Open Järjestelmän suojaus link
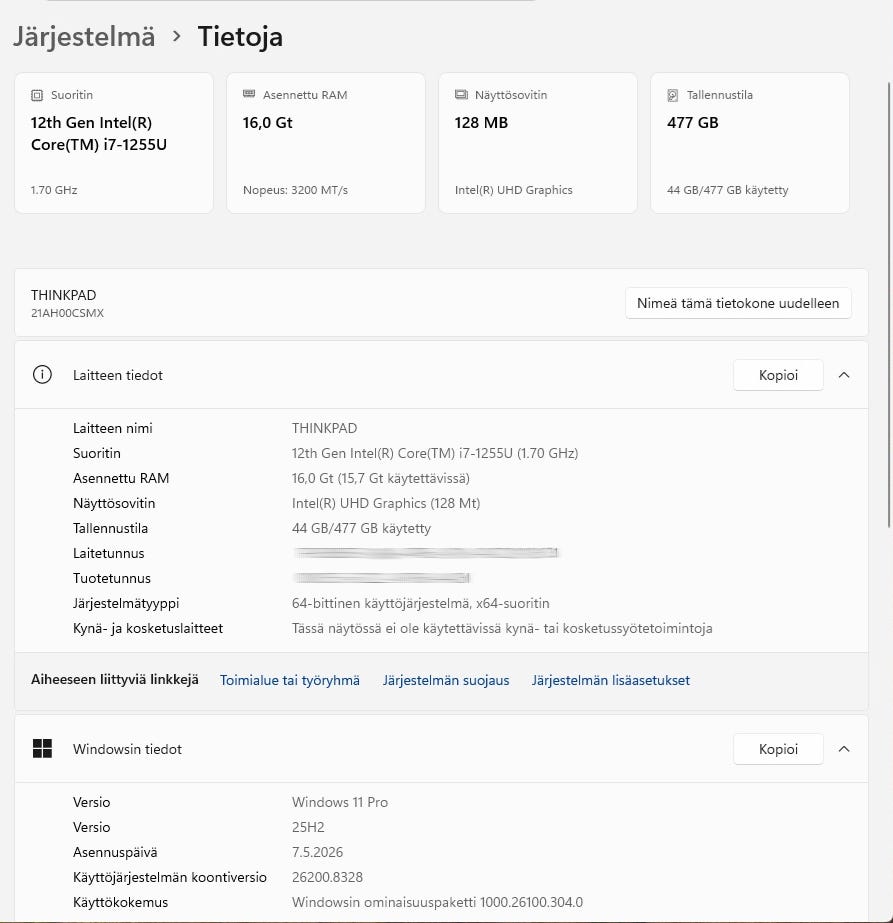The height and width of the screenshot is (923, 893). [446, 680]
